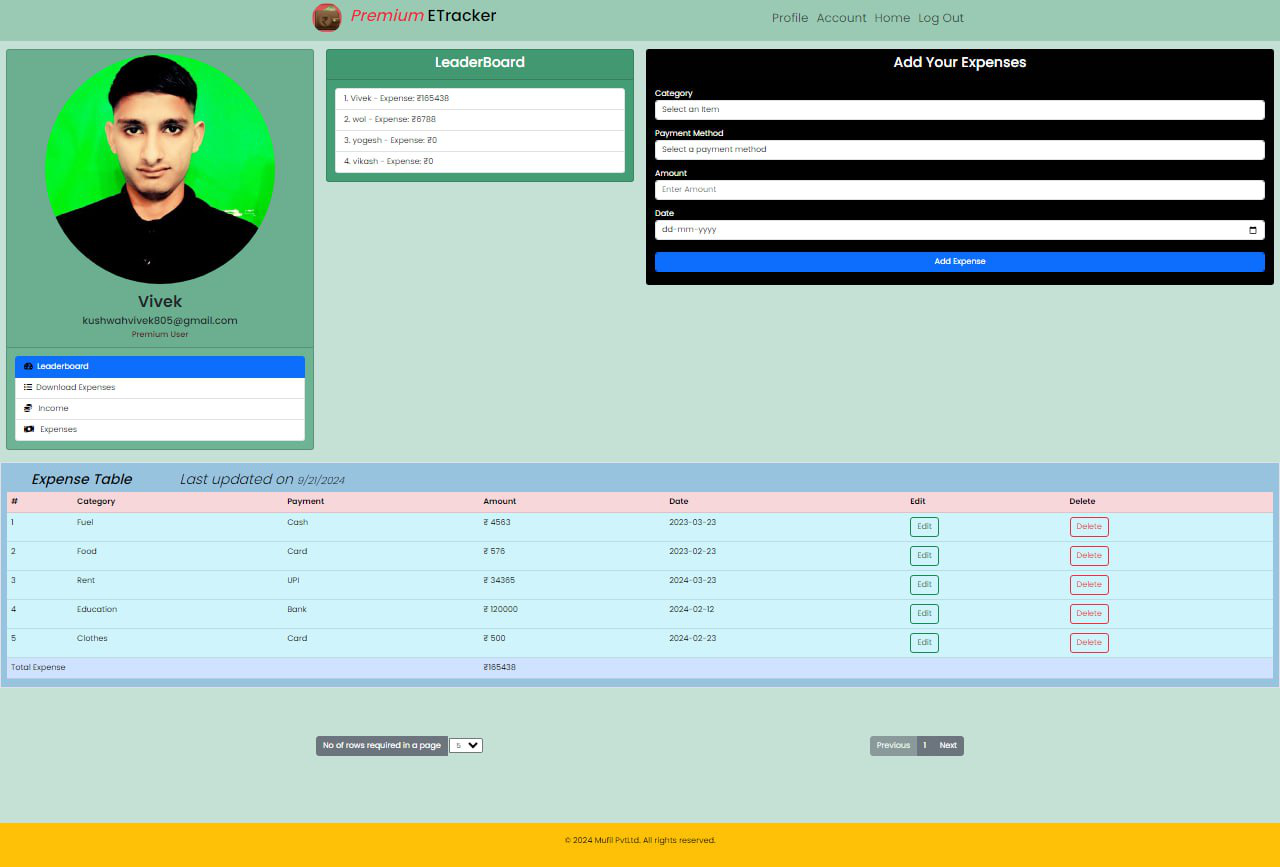Click the ETracker monkey logo
Screen dimensions: 1280x867
(326, 17)
